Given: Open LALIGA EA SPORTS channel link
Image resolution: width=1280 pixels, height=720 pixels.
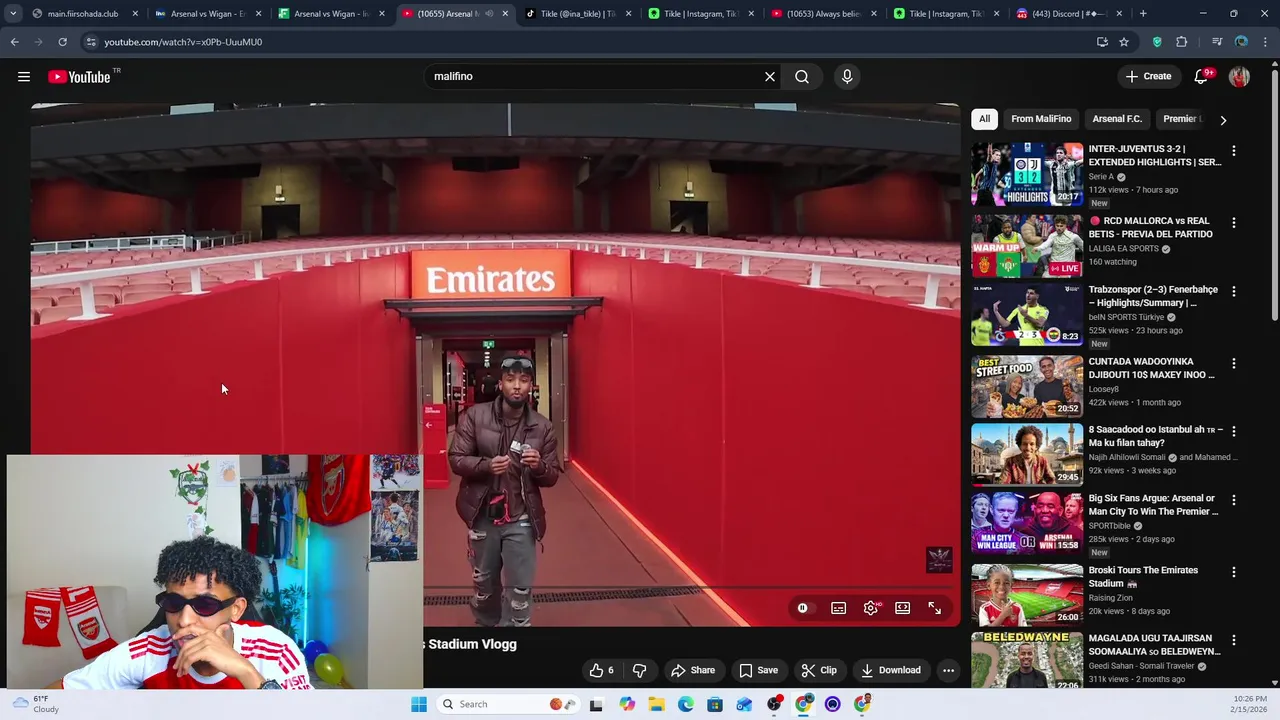Looking at the screenshot, I should [1123, 249].
